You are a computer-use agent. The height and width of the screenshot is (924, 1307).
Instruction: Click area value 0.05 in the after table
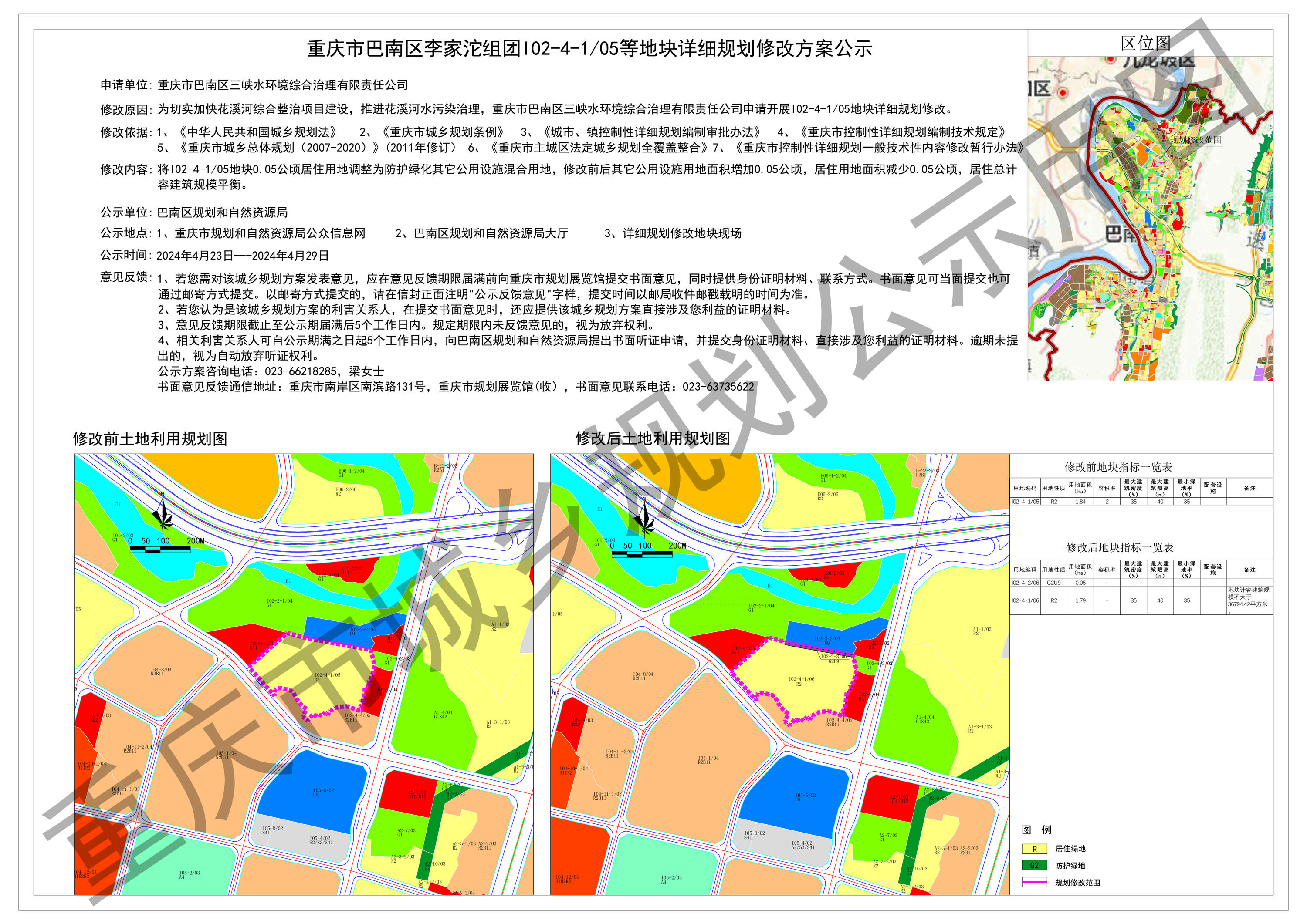click(1080, 583)
